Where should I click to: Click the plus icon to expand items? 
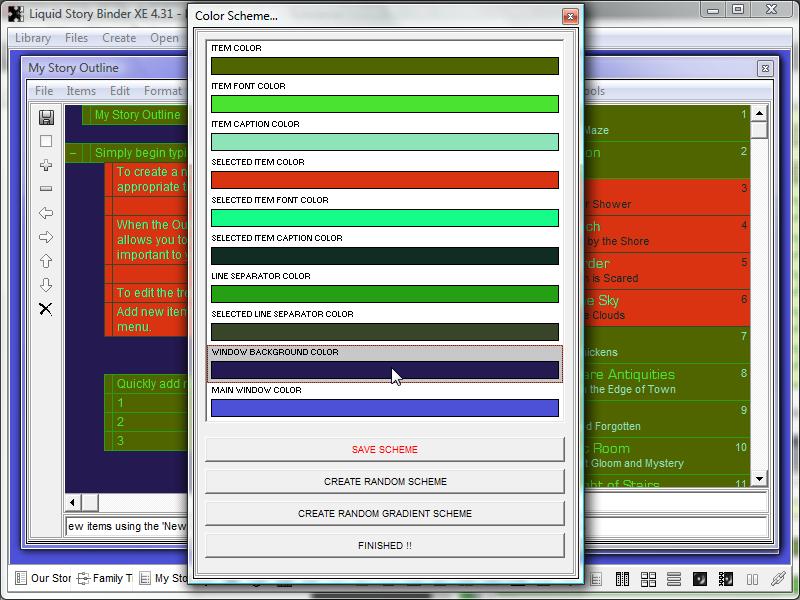tap(46, 165)
